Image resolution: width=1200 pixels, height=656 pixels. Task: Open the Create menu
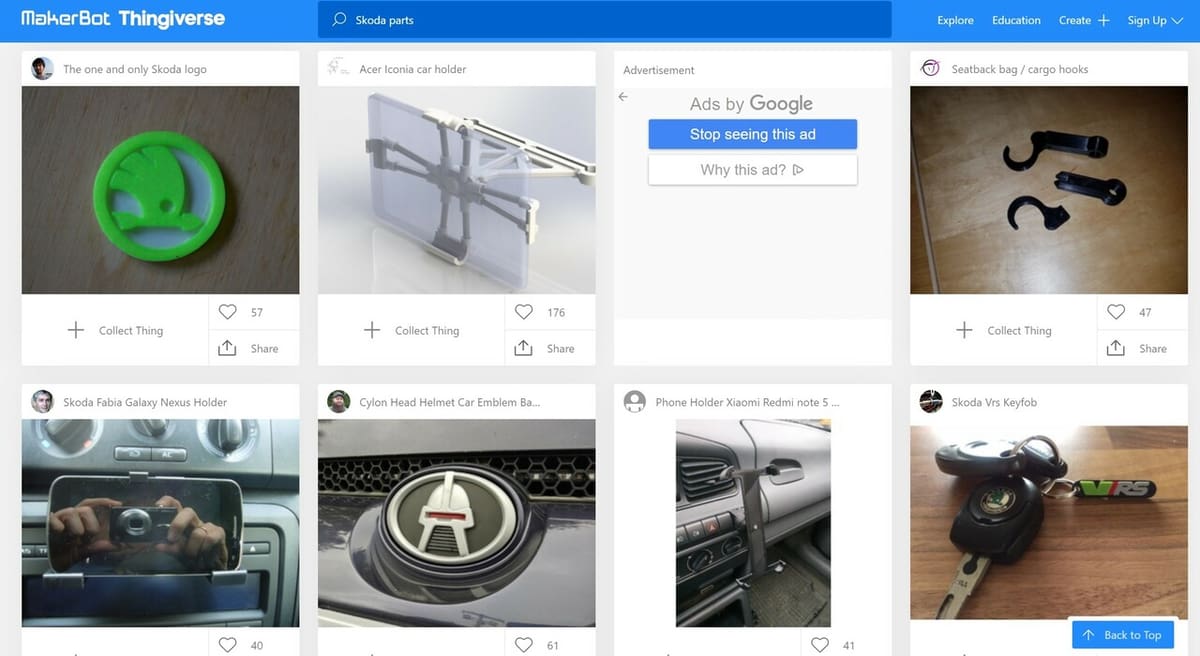coord(1075,20)
